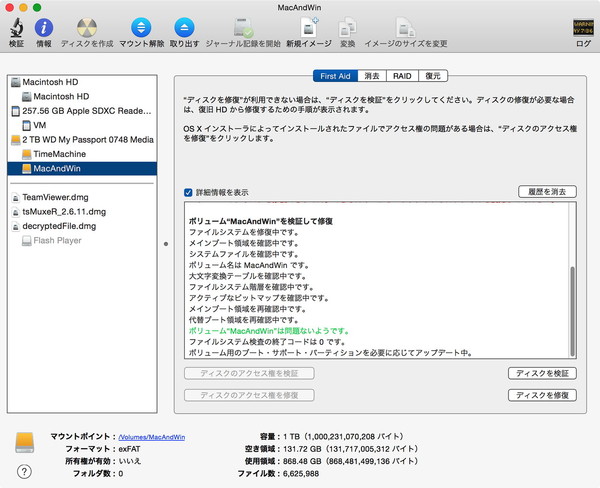Select the MacAndWin volume in sidebar
Image resolution: width=600 pixels, height=488 pixels.
click(x=82, y=168)
